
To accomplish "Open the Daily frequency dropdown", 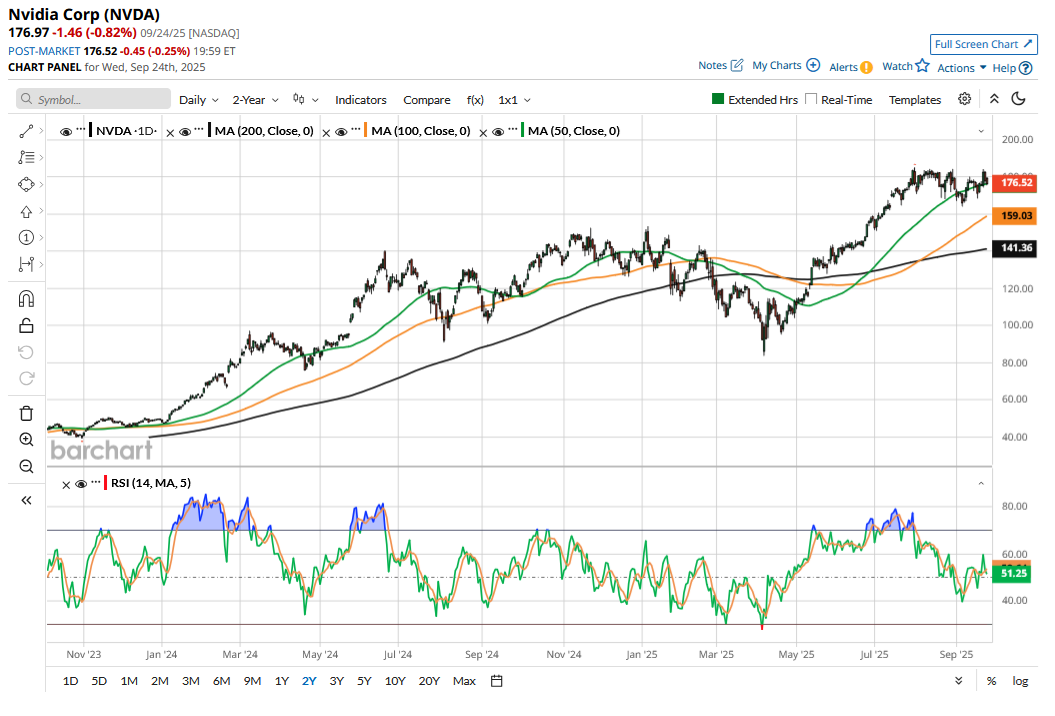I will tap(199, 100).
